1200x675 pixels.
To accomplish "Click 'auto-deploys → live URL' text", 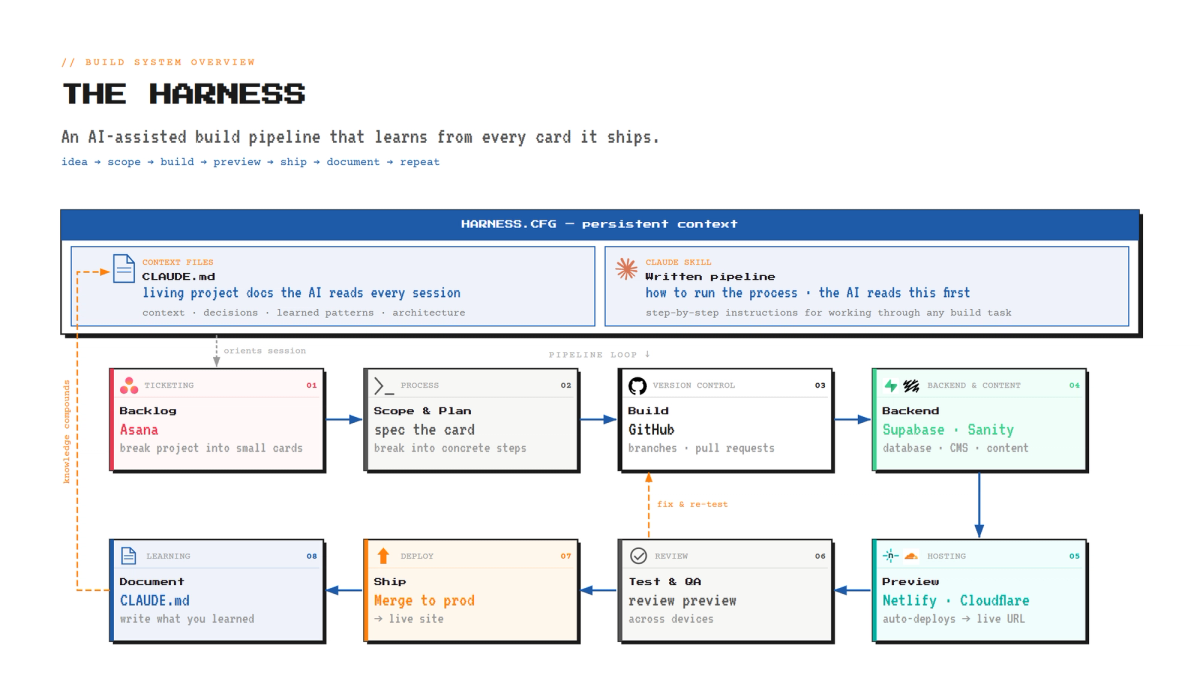I will coord(953,619).
